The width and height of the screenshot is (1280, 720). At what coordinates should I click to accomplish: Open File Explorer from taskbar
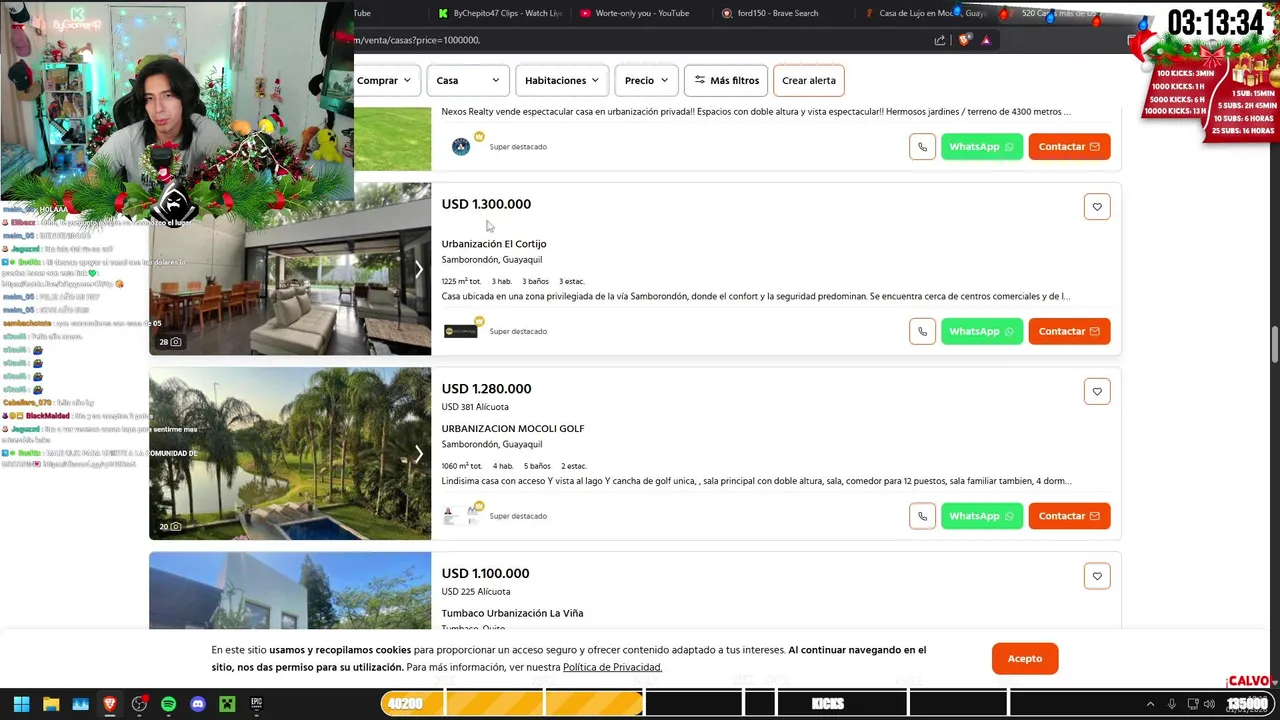click(51, 704)
